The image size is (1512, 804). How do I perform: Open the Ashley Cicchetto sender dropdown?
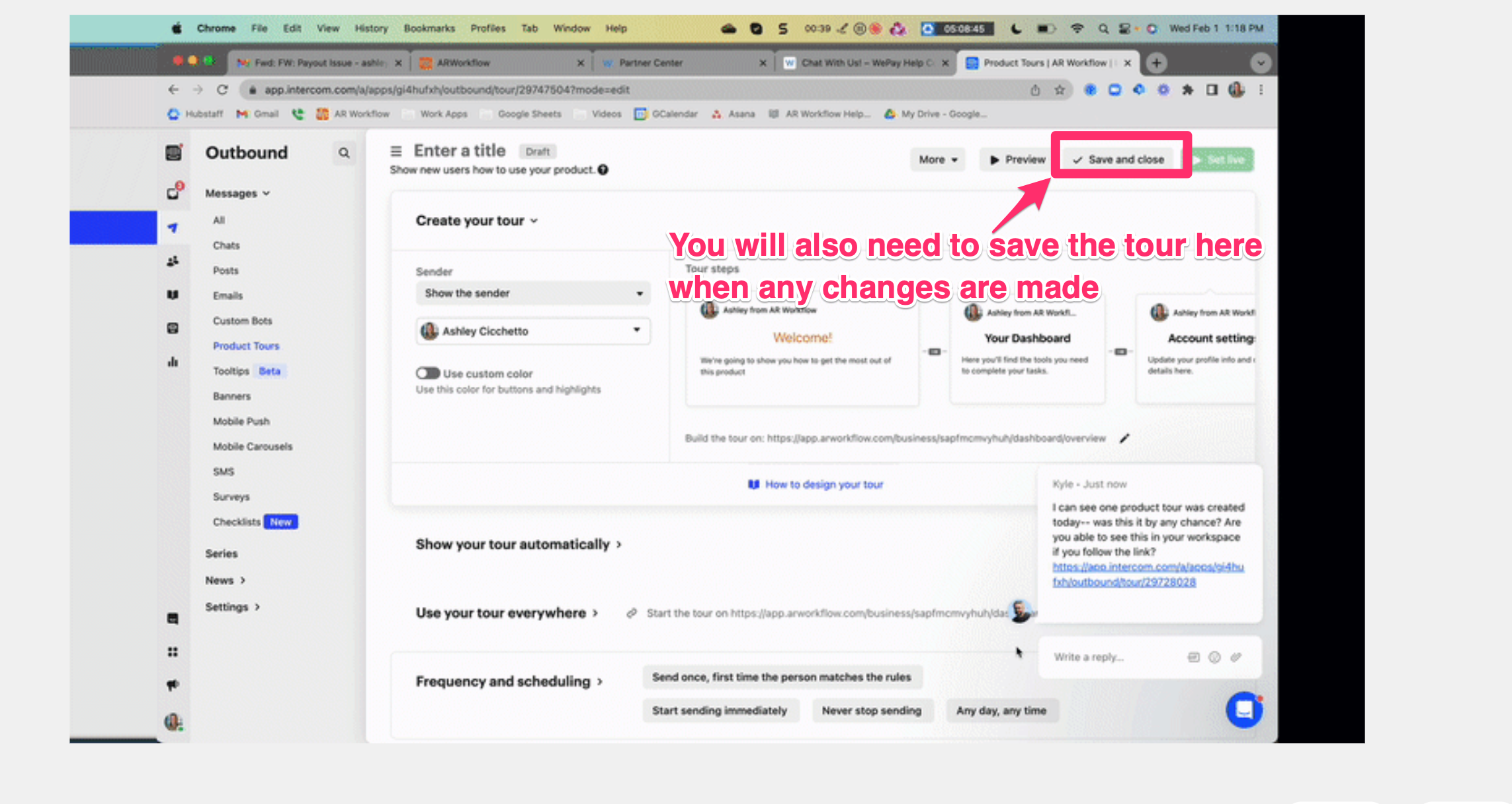533,331
